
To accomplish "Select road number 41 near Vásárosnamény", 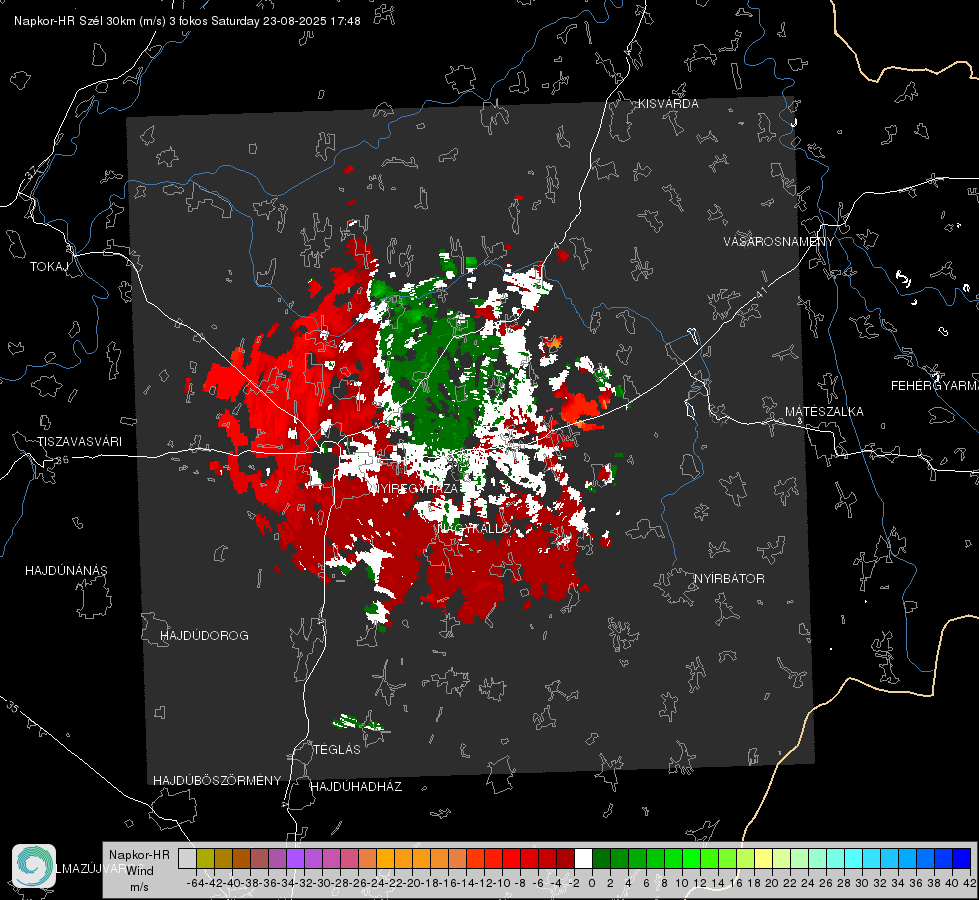I will (761, 293).
